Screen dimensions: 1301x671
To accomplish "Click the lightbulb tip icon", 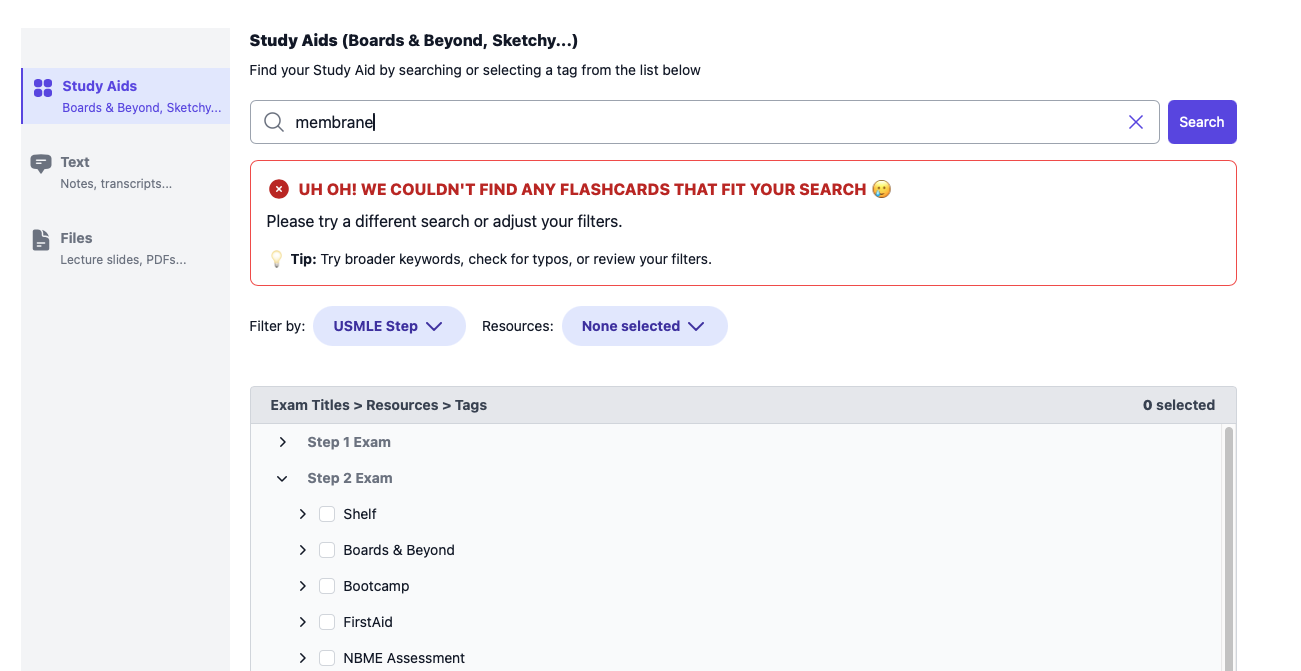I will [x=277, y=259].
